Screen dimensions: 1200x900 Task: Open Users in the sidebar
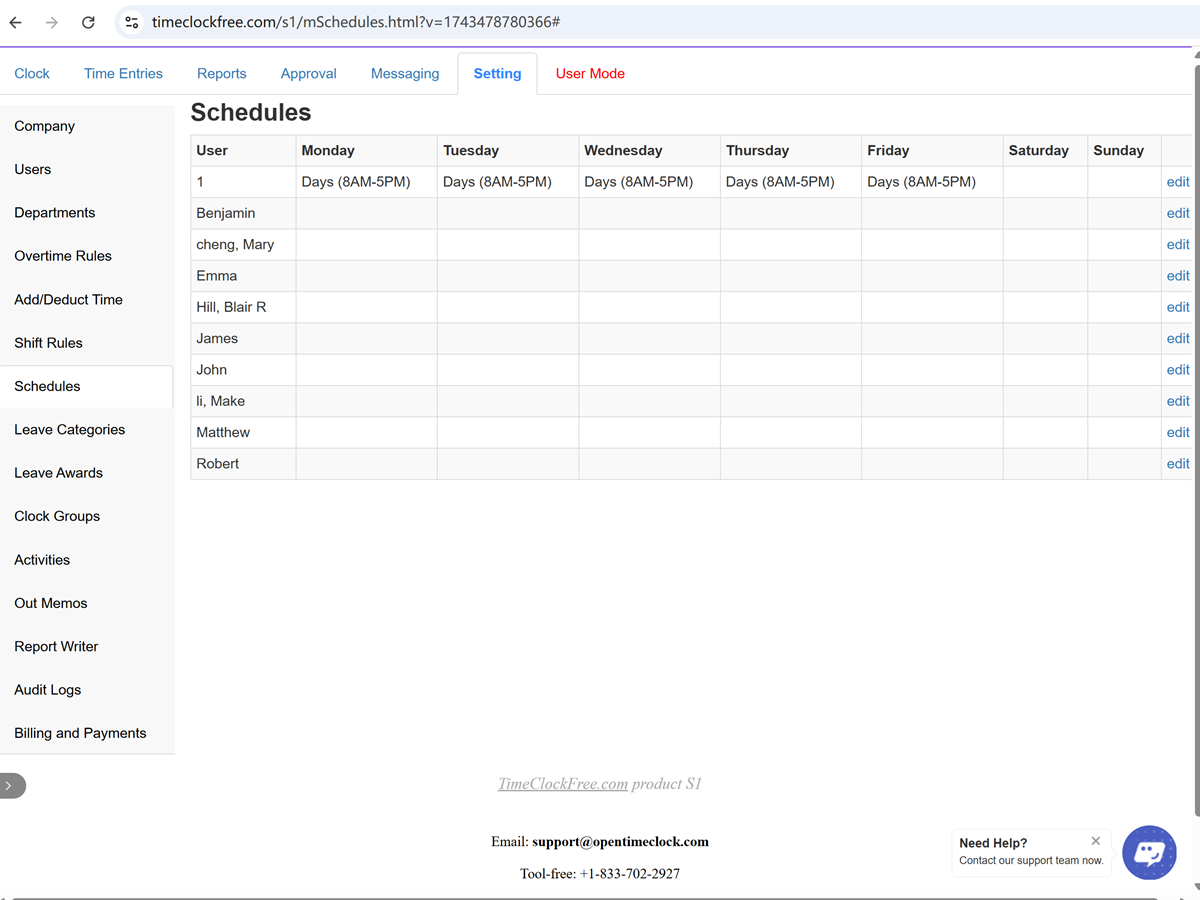(87, 169)
